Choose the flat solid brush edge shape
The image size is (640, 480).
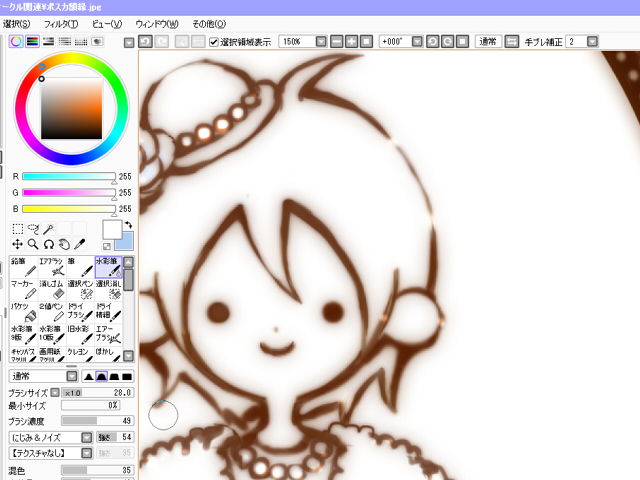point(127,376)
